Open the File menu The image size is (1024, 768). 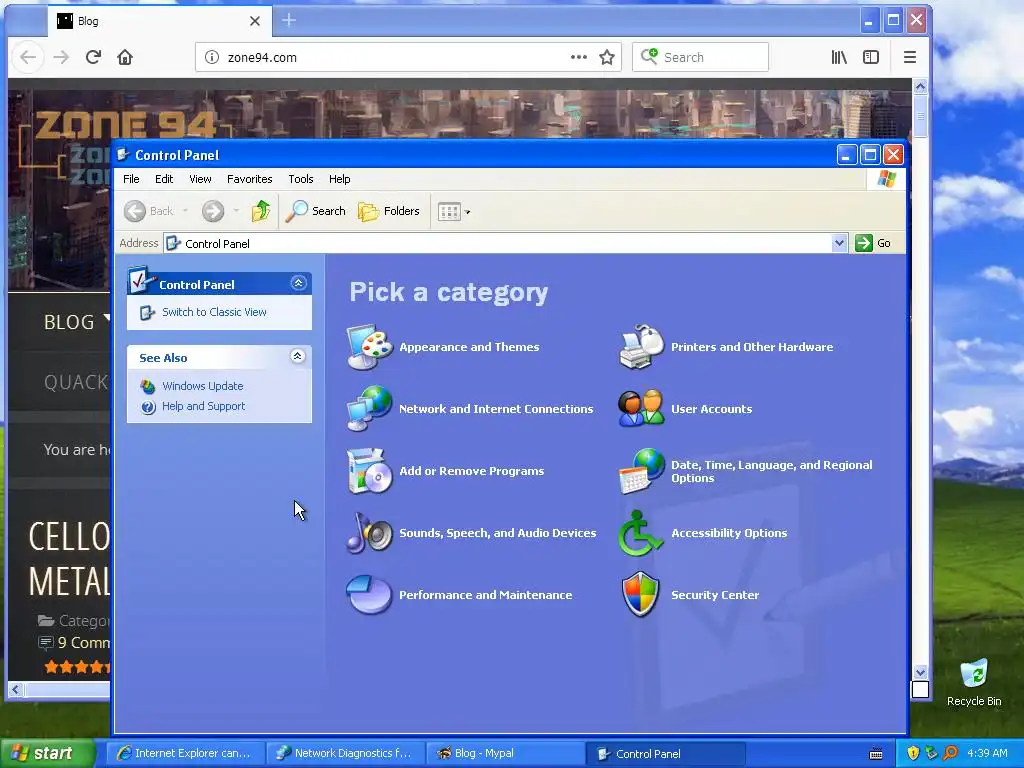click(x=131, y=179)
